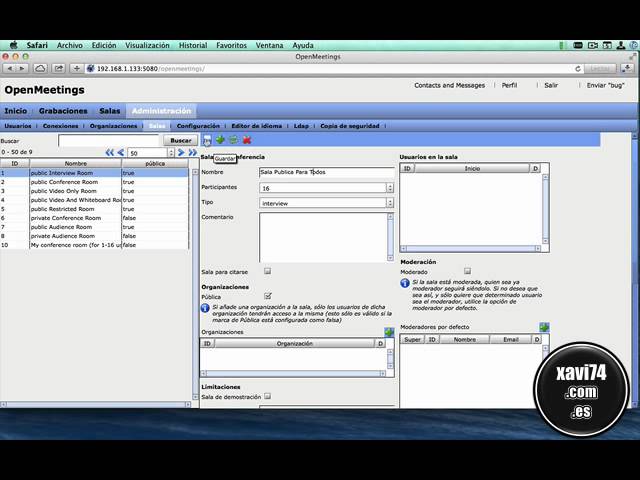Open Organizaciones admin subtab
The height and width of the screenshot is (480, 640).
pos(113,126)
